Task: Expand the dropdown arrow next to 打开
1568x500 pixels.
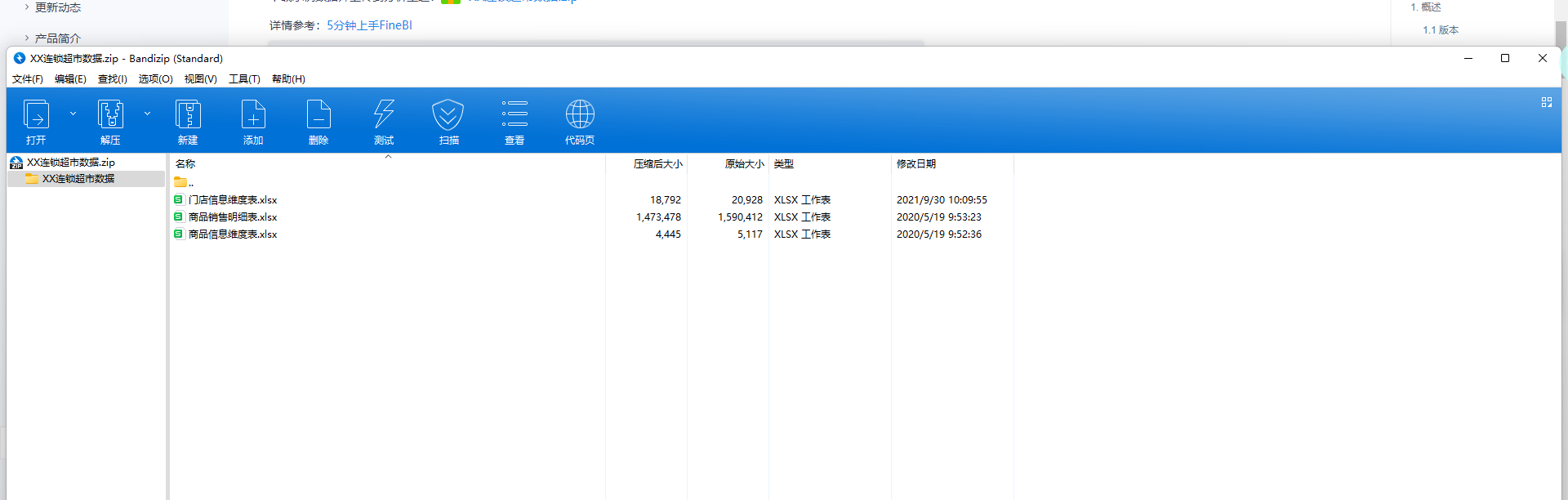Action: (x=73, y=114)
